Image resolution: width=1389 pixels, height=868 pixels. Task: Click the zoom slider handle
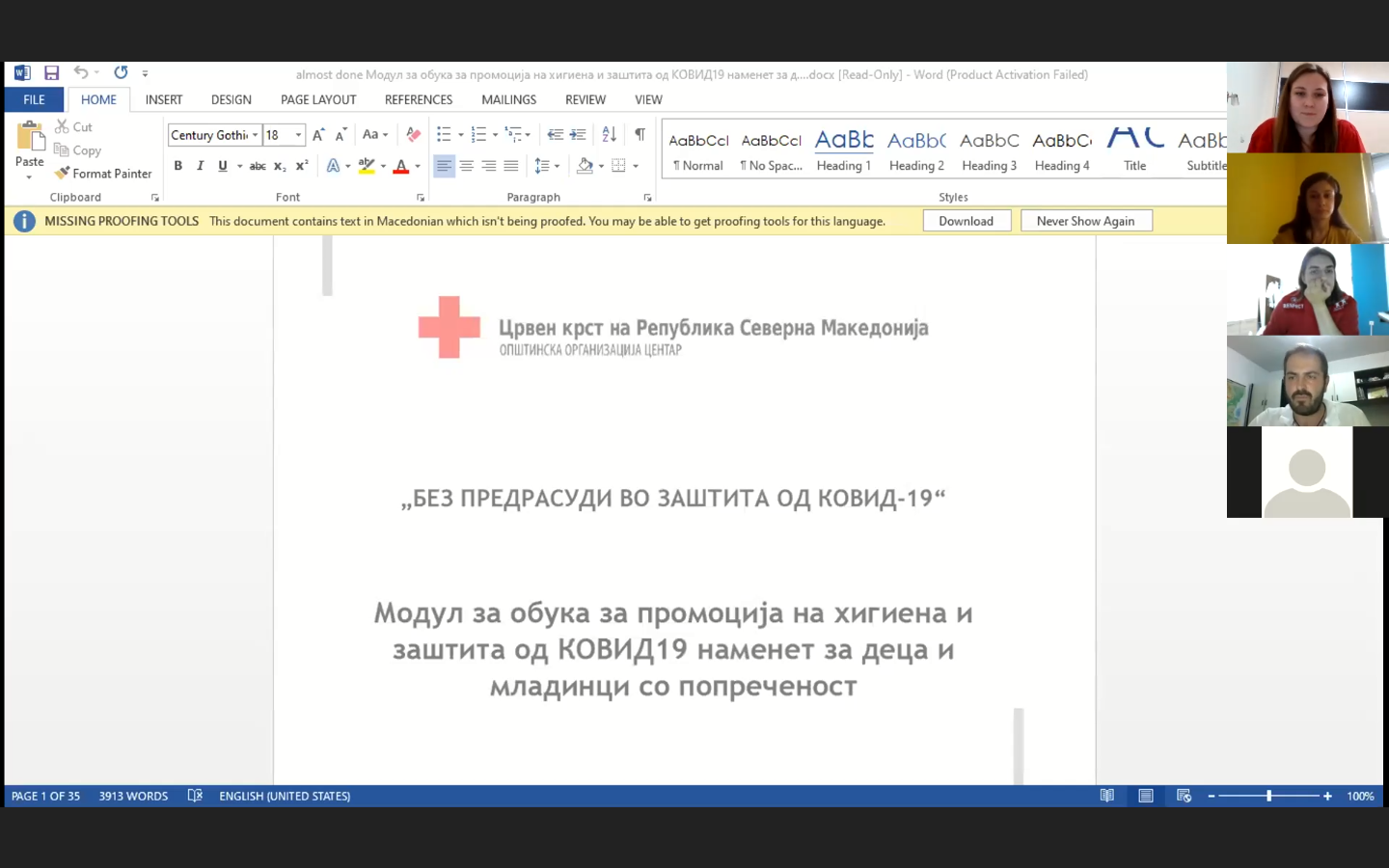point(1268,796)
